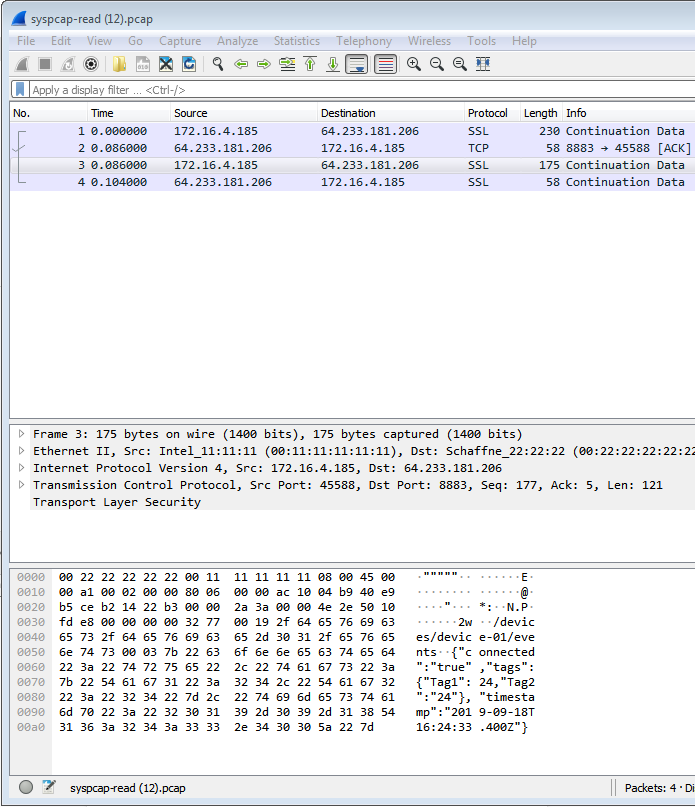The width and height of the screenshot is (695, 807).
Task: Expand the Frame 3 details
Action: click(21, 434)
